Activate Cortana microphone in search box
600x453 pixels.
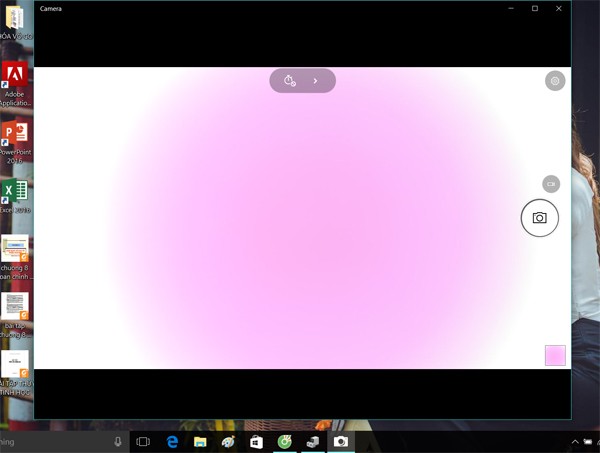pos(118,442)
